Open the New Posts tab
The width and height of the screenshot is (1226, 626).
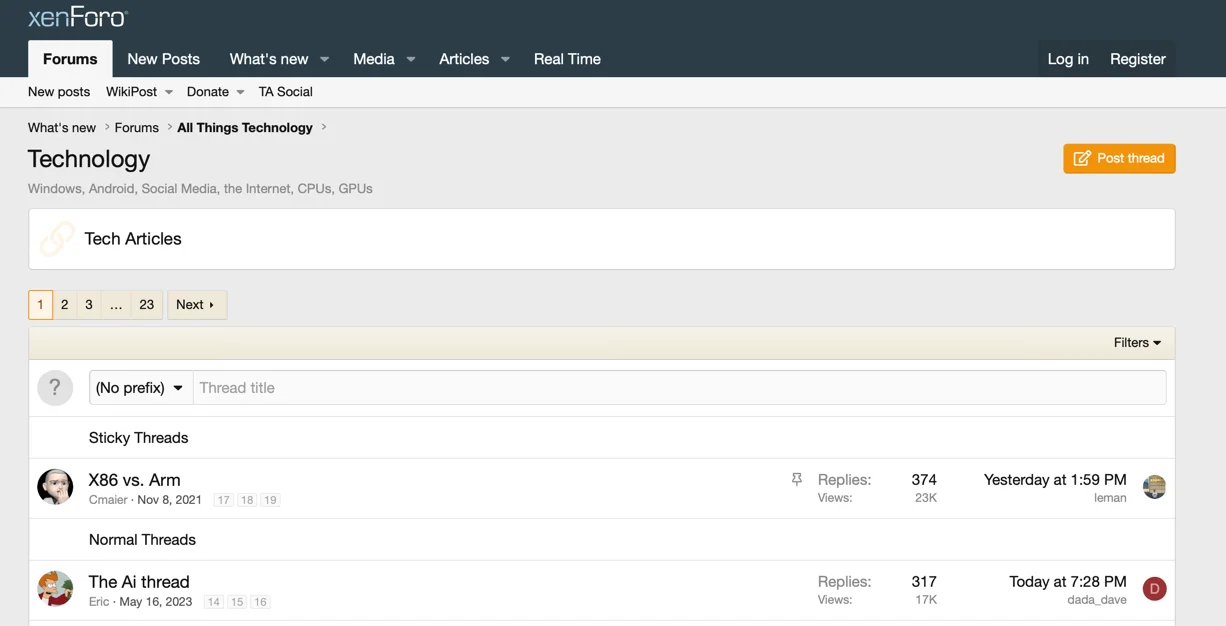(163, 59)
